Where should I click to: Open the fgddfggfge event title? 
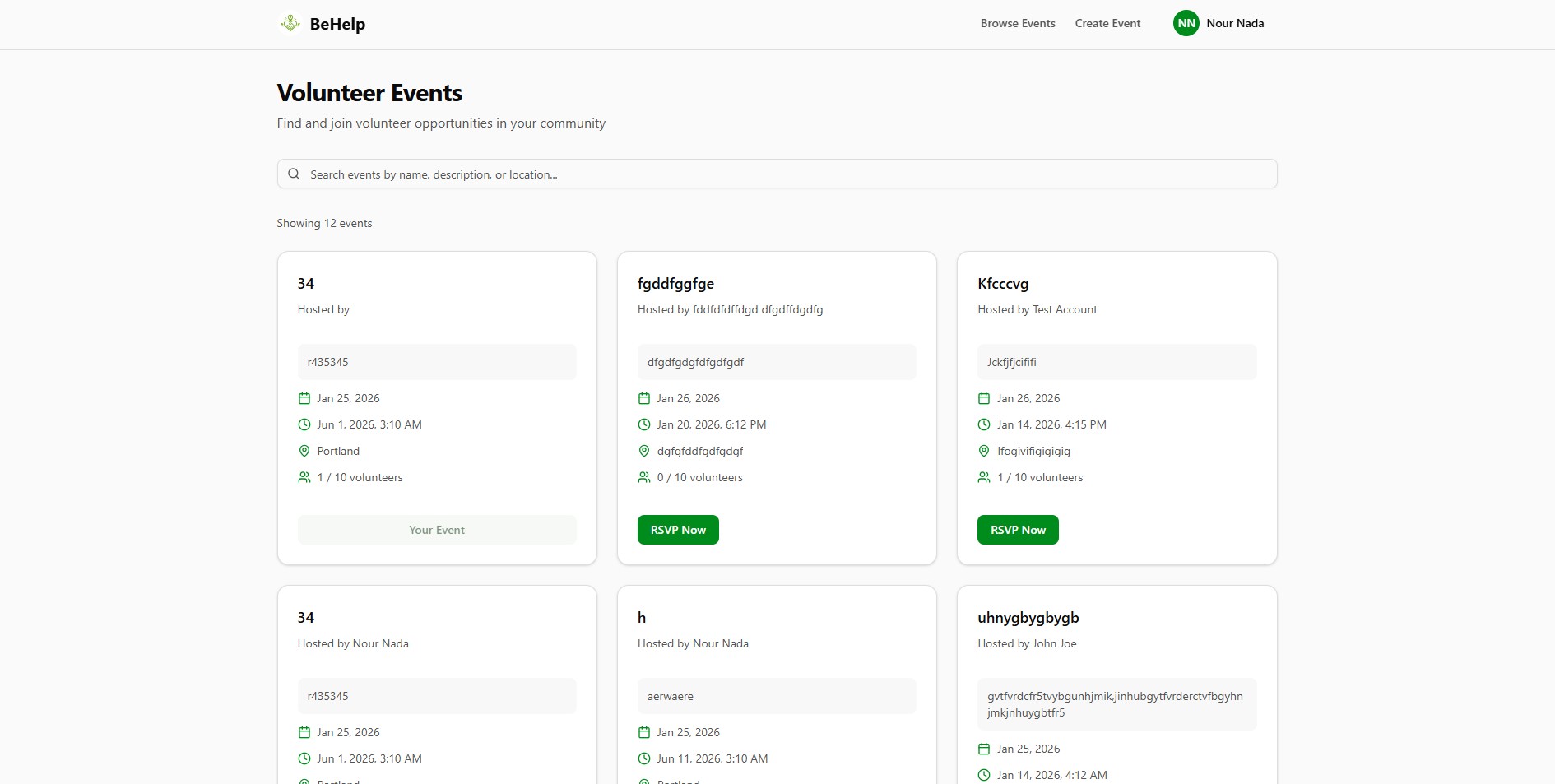(675, 284)
